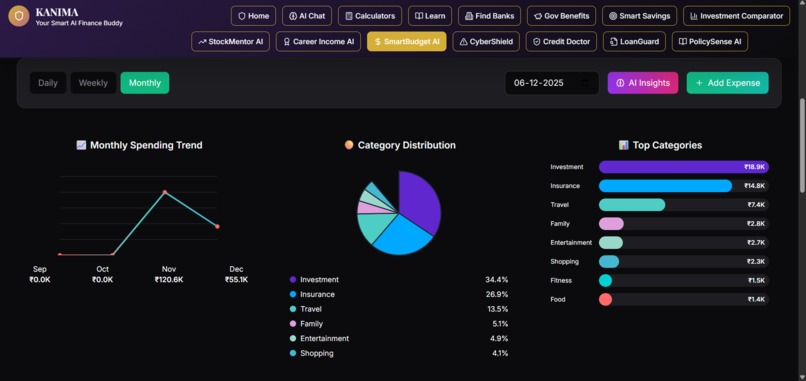Click the bar-chart icon beside Top Categories
Screen dimensions: 806x381
[624, 145]
